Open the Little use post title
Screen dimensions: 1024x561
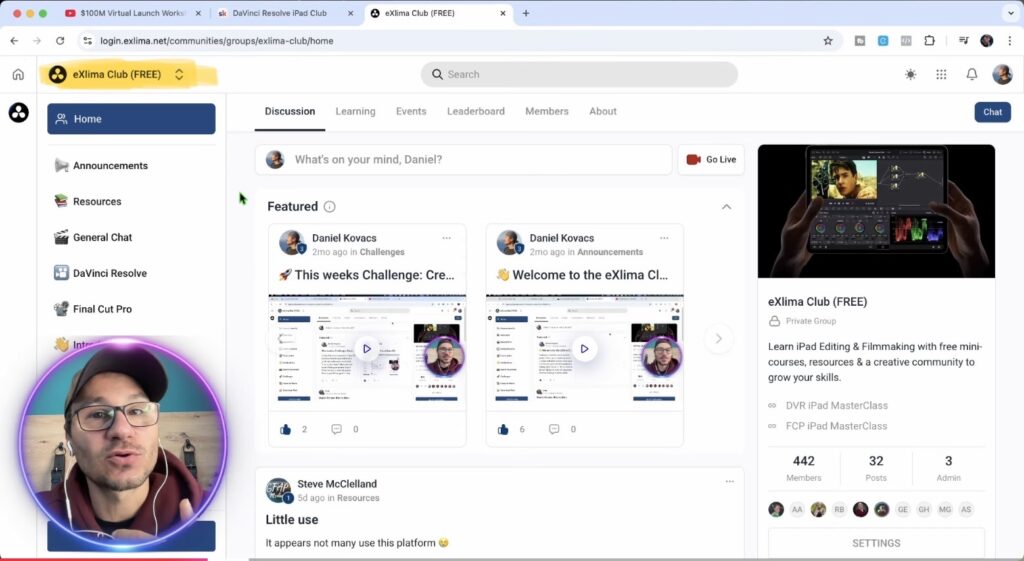click(292, 520)
